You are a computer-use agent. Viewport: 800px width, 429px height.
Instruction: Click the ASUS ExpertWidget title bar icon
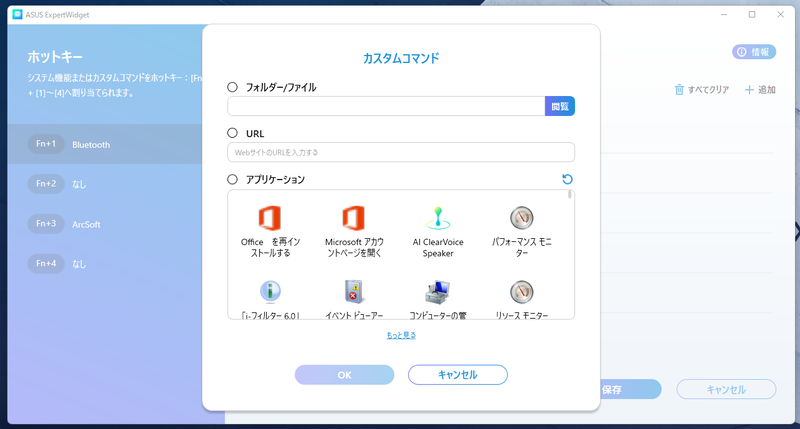click(17, 14)
